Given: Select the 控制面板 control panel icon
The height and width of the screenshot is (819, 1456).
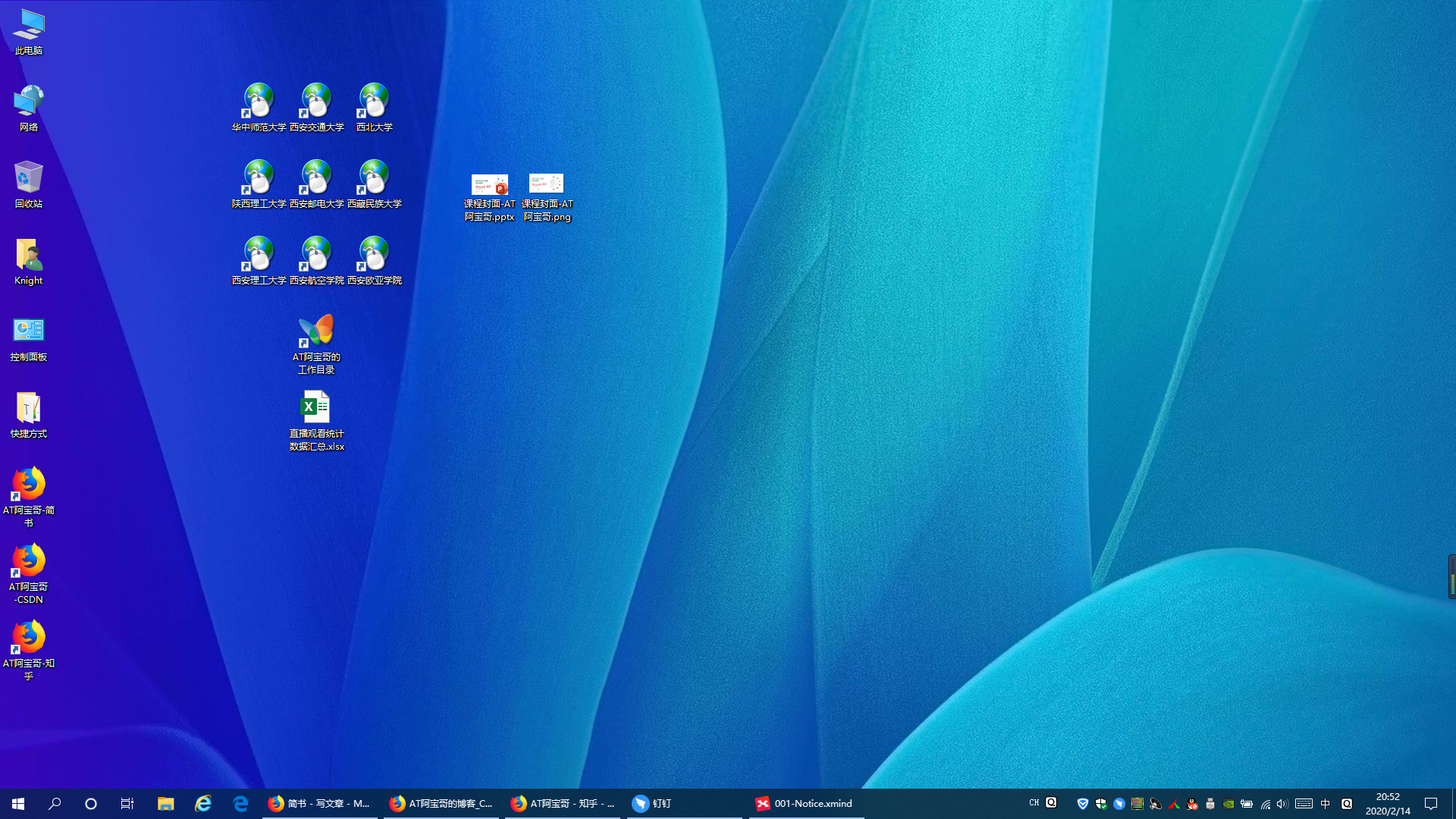Looking at the screenshot, I should click(x=28, y=337).
